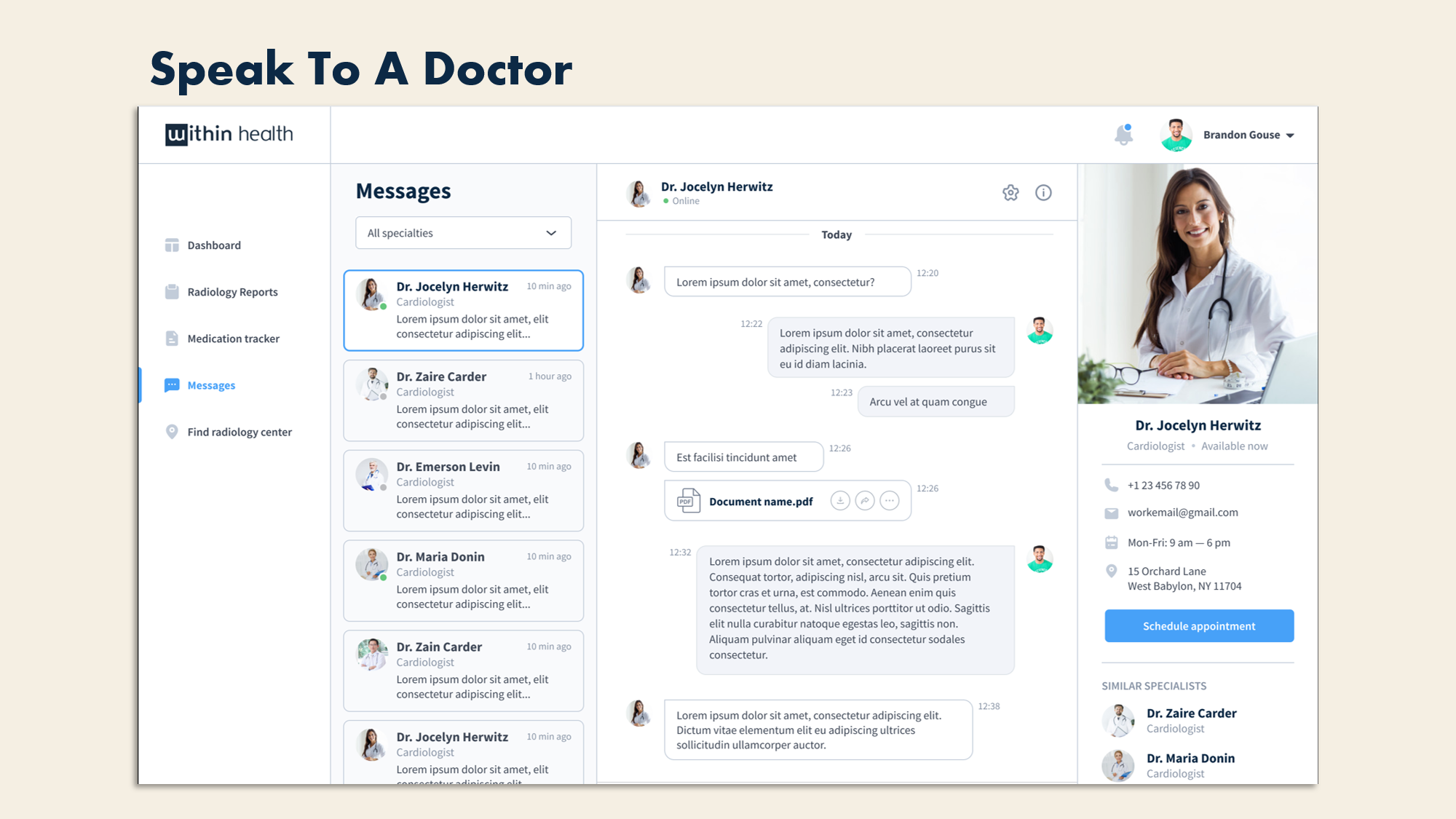This screenshot has height=819, width=1456.
Task: Click workemail@gmail.com contact link
Action: [1182, 513]
